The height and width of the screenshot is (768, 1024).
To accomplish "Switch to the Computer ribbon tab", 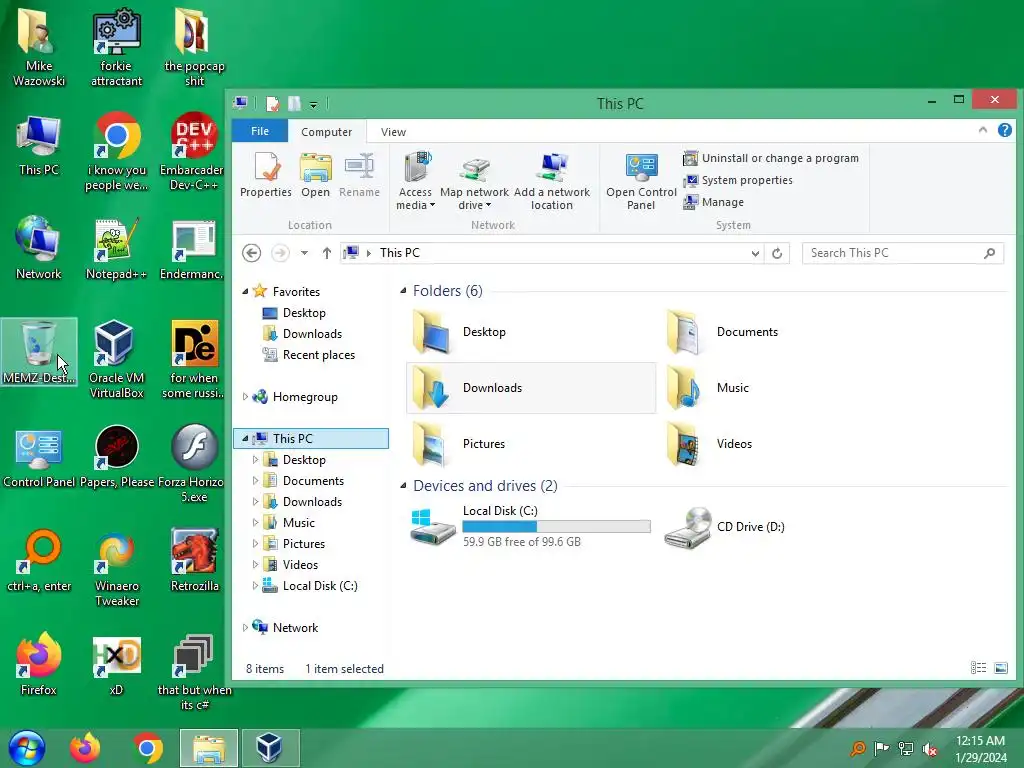I will [x=327, y=132].
